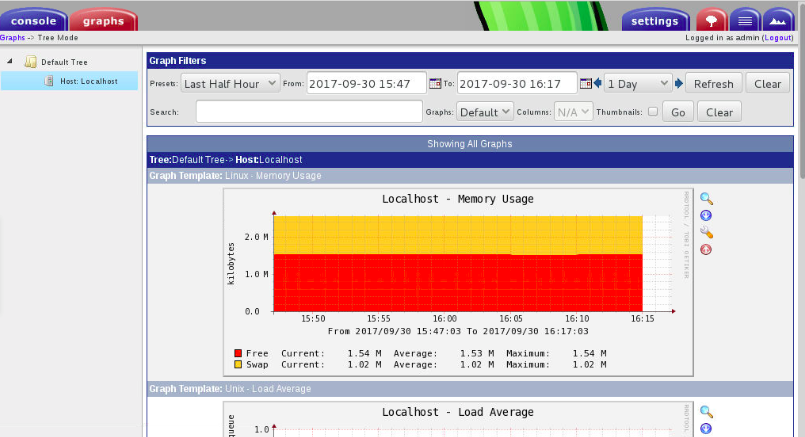Shift time span forward with right arrow
The height and width of the screenshot is (437, 805).
click(679, 83)
